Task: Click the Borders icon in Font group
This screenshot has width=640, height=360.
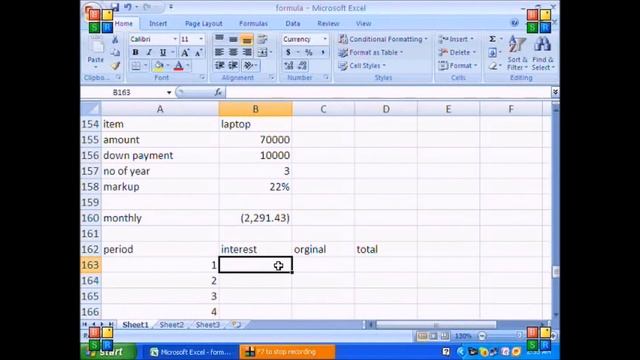Action: coord(136,66)
